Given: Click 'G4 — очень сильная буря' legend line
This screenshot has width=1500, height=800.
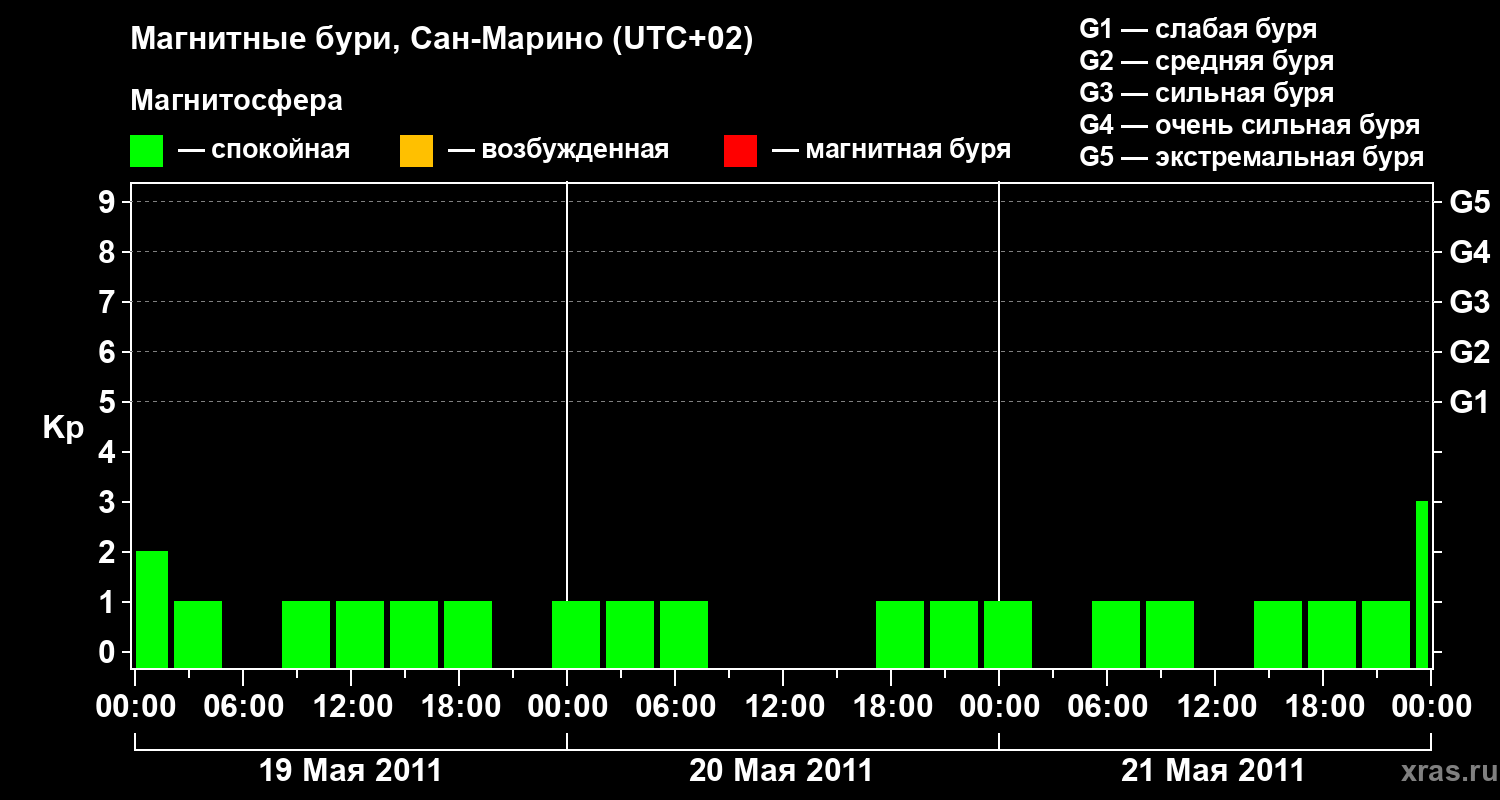Looking at the screenshot, I should point(1250,125).
